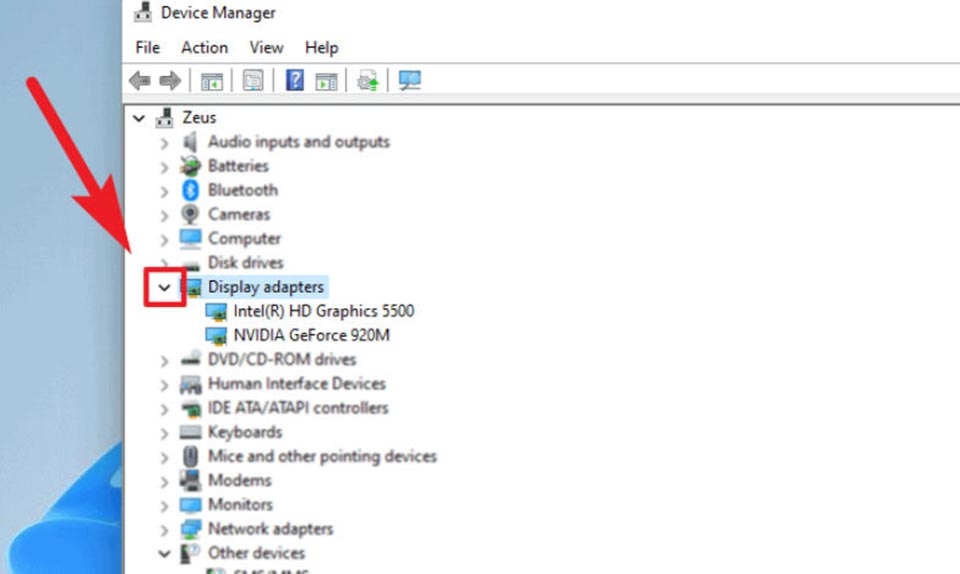Select NVIDIA GeForce 920M device
Screen dimensions: 960x574
[311, 335]
